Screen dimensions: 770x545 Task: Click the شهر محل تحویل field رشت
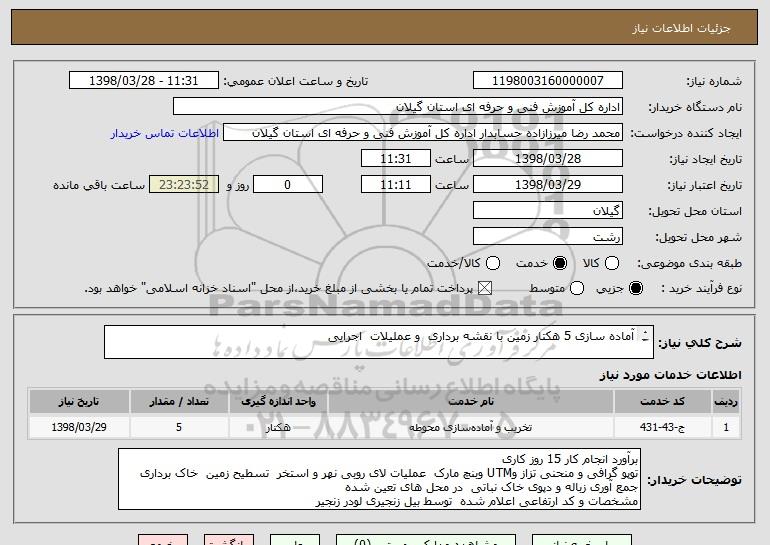[x=548, y=237]
